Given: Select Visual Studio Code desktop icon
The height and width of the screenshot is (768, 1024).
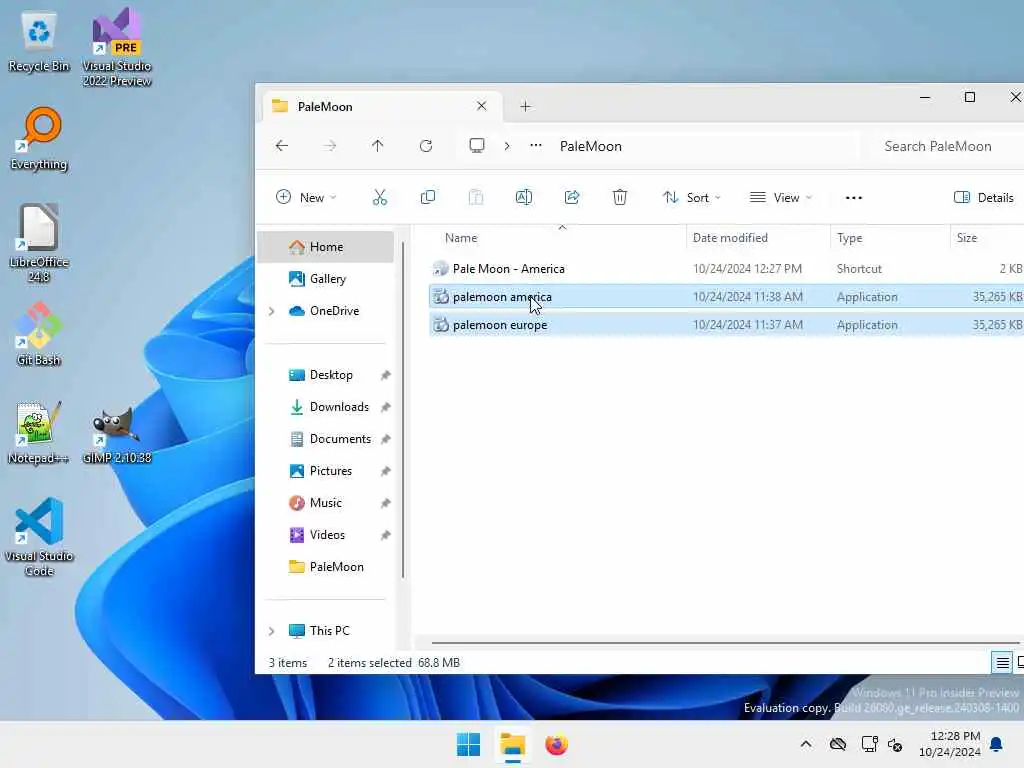Looking at the screenshot, I should [x=39, y=537].
